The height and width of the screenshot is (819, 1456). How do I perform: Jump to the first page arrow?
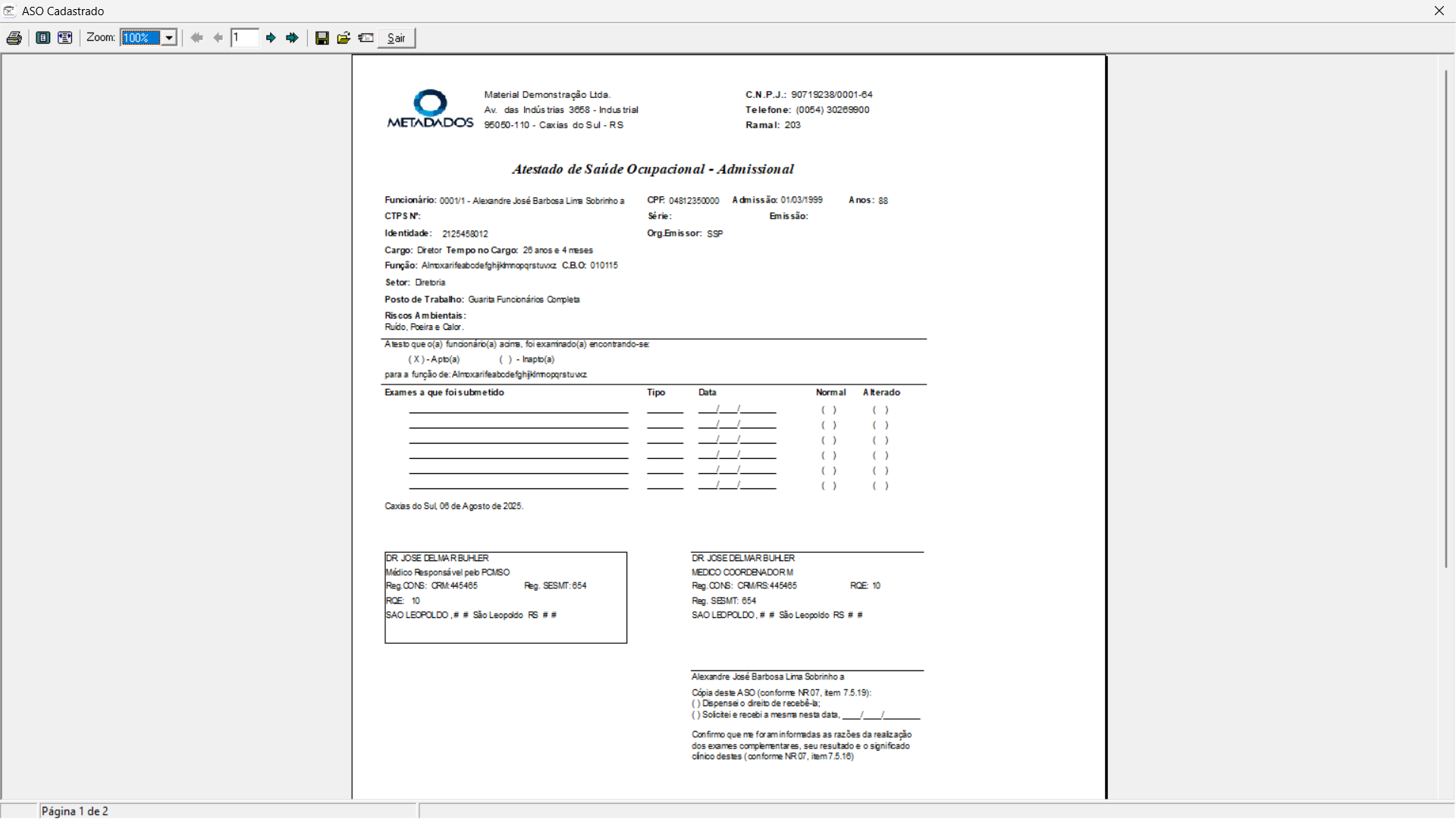point(197,38)
